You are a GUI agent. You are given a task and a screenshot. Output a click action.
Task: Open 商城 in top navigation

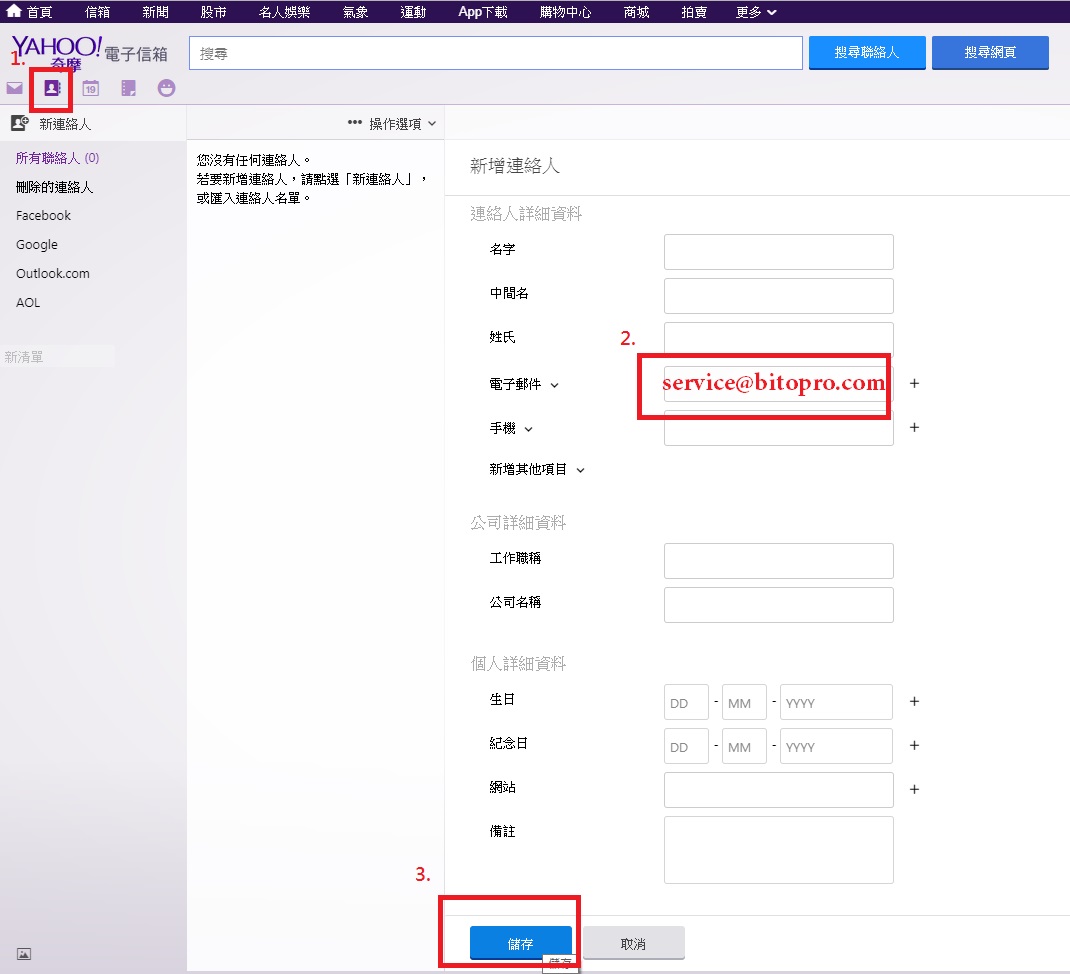pyautogui.click(x=637, y=12)
